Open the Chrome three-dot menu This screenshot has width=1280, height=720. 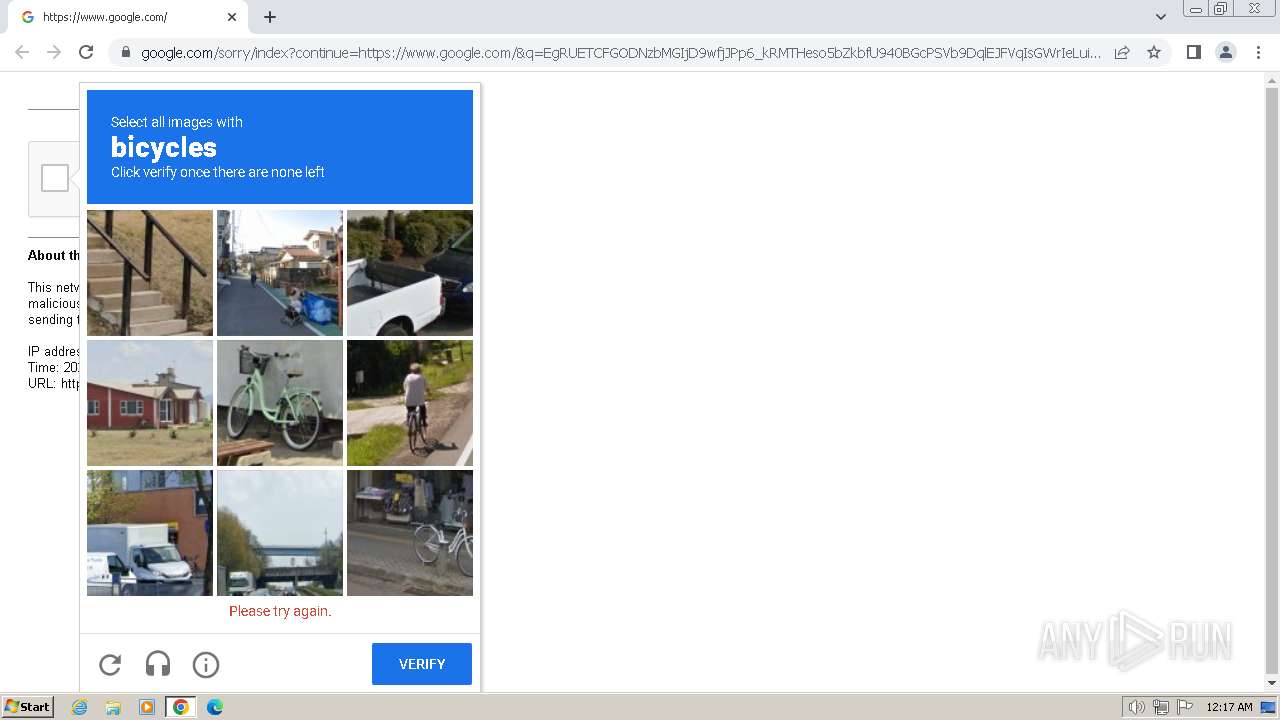[1258, 52]
